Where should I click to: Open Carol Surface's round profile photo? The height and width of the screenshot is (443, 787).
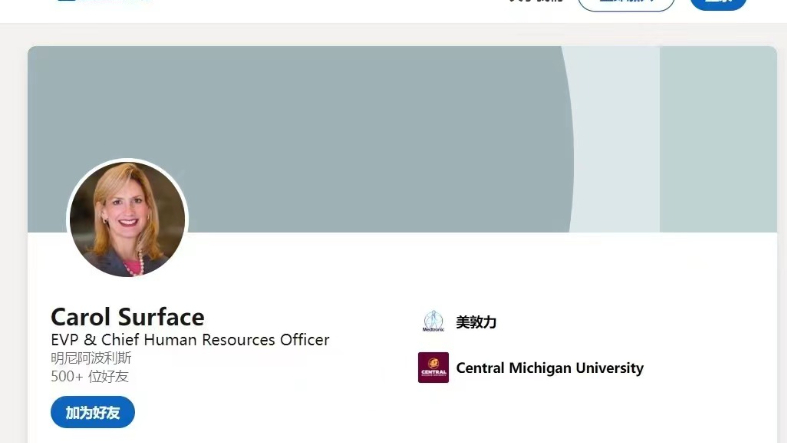pyautogui.click(x=127, y=219)
